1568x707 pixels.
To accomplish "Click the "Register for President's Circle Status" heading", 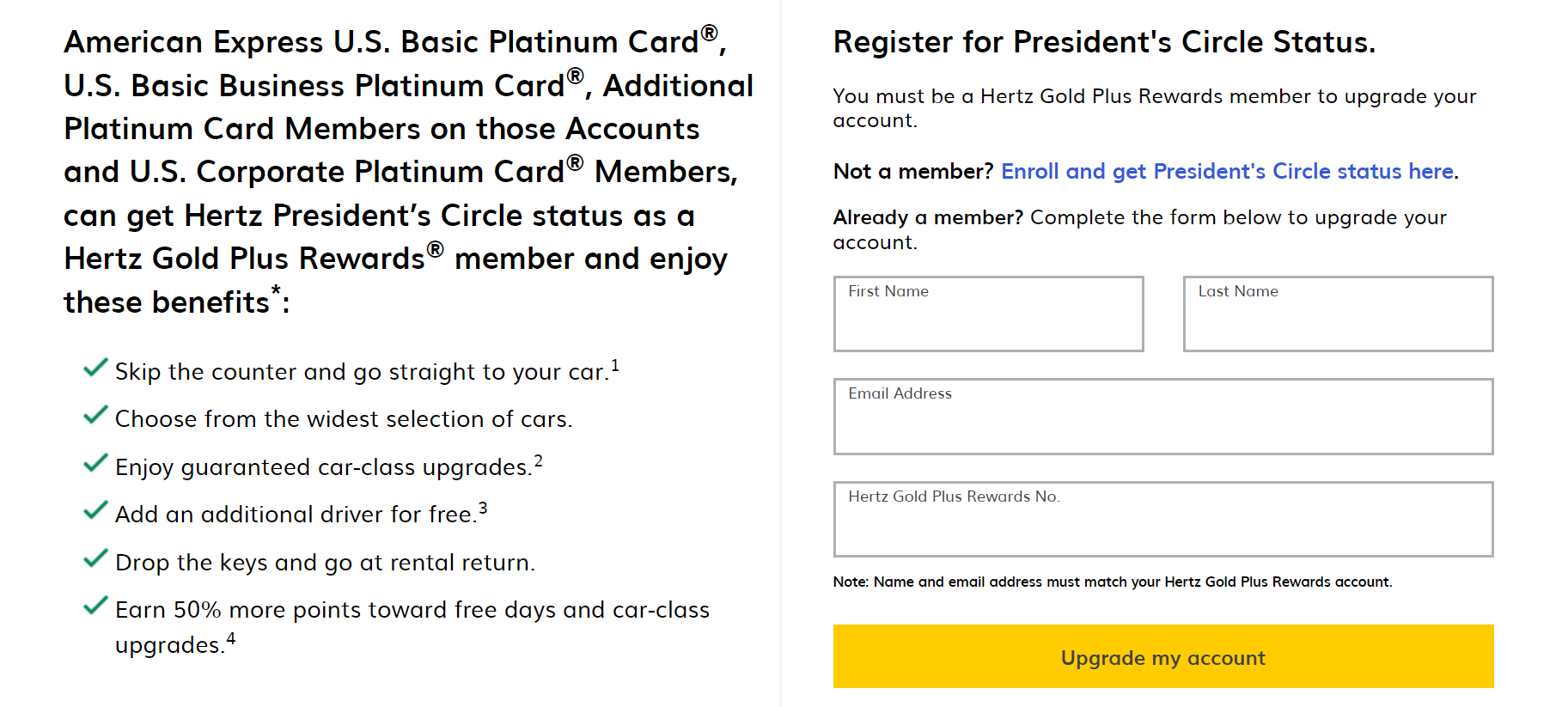I will click(x=1104, y=42).
